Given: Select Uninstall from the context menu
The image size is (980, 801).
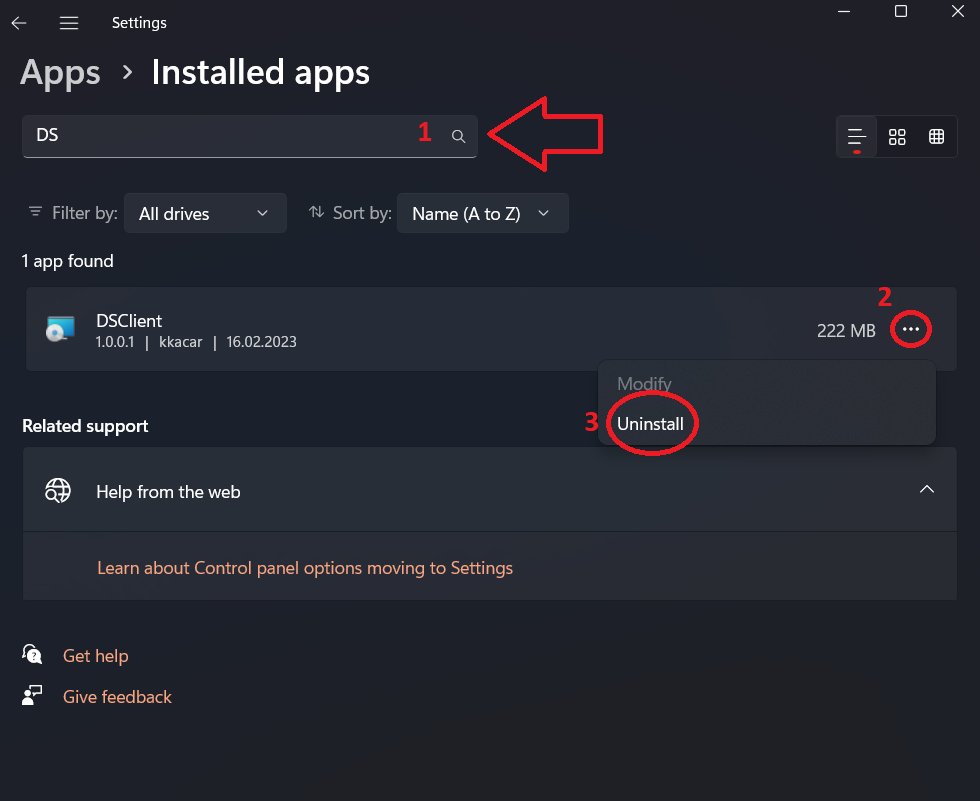Looking at the screenshot, I should coord(650,424).
